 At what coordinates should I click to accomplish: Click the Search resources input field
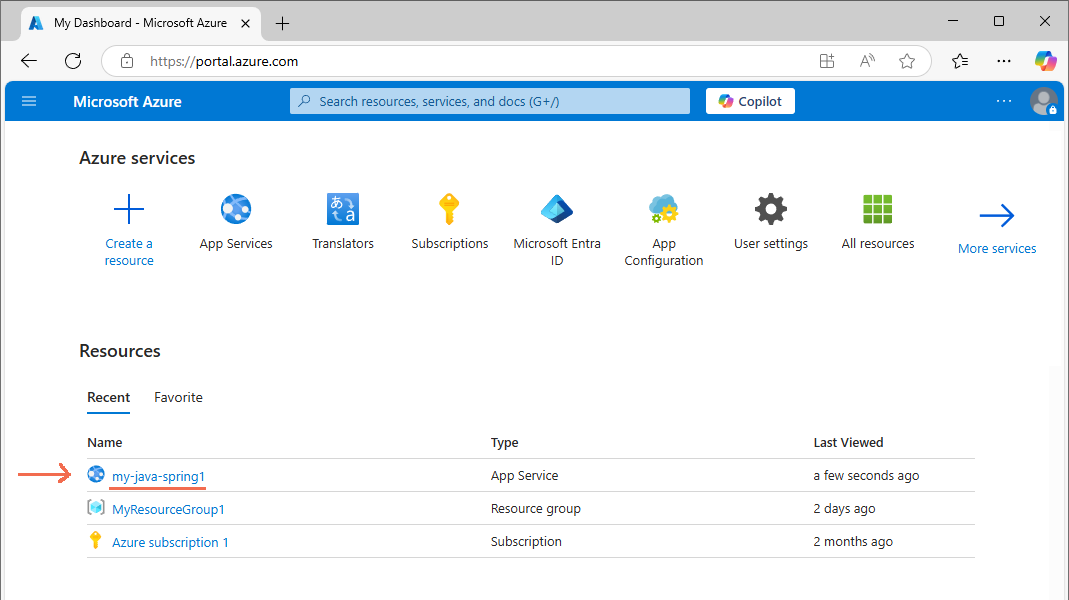(x=490, y=101)
